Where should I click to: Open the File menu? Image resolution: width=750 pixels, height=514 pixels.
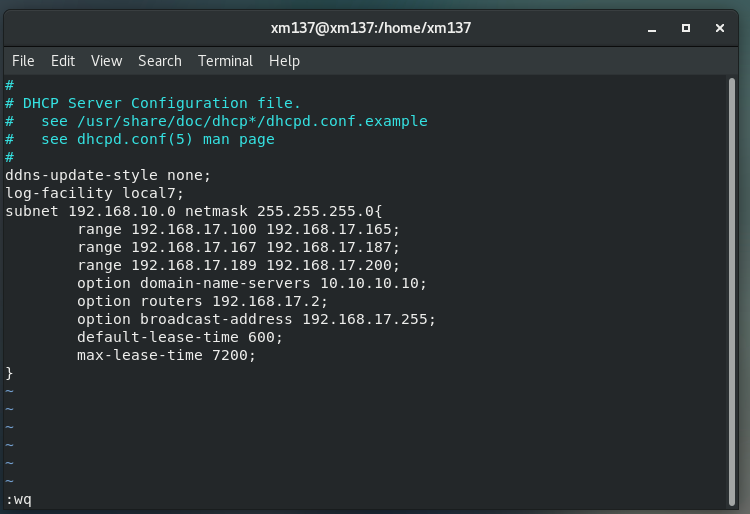coord(23,61)
